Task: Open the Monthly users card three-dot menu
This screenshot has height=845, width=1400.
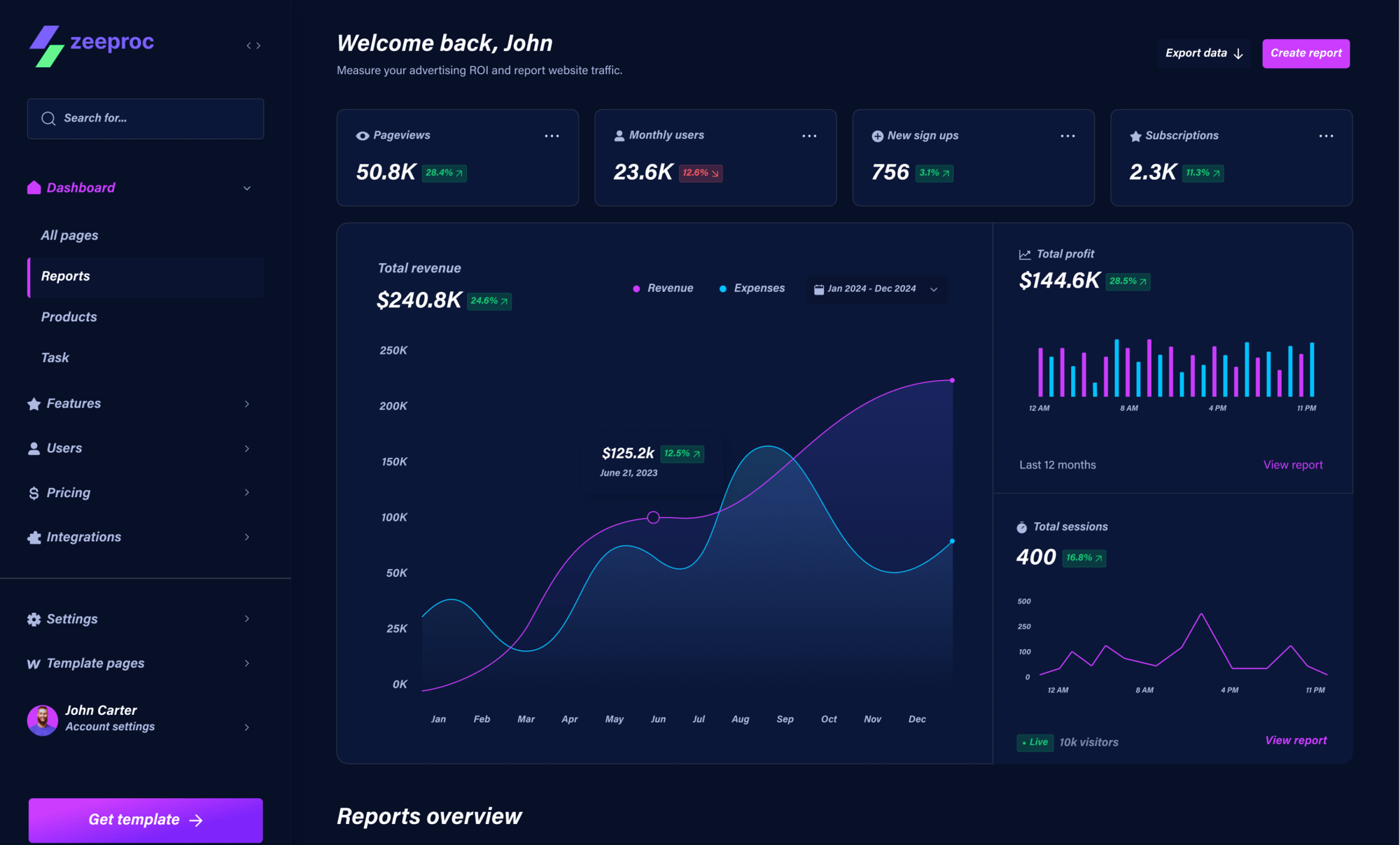Action: pyautogui.click(x=809, y=136)
